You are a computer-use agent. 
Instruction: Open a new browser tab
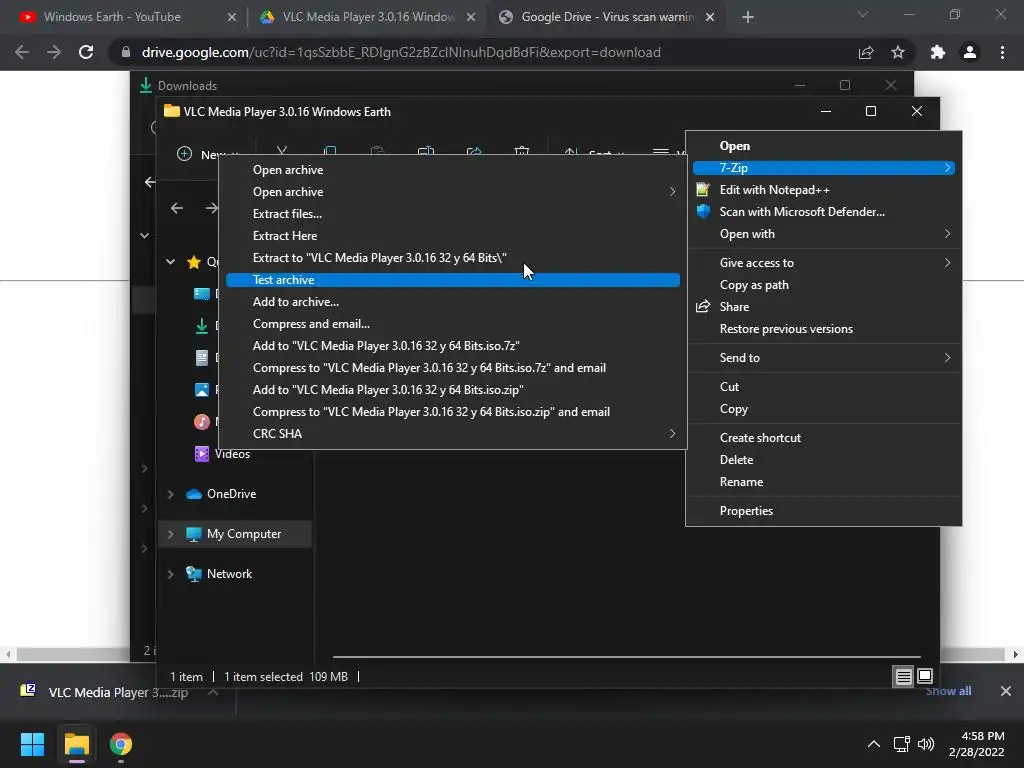748,17
